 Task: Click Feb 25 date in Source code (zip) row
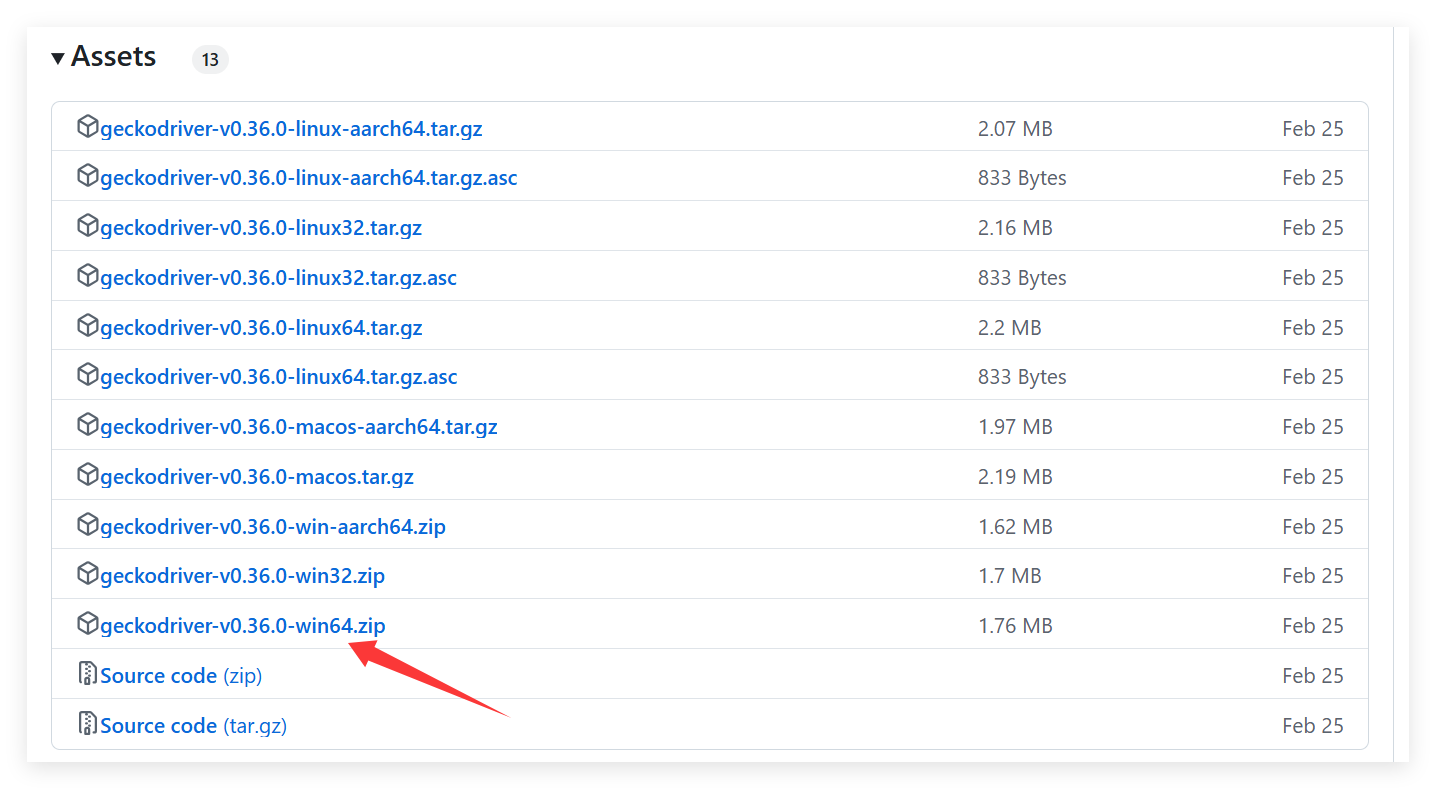tap(1313, 676)
